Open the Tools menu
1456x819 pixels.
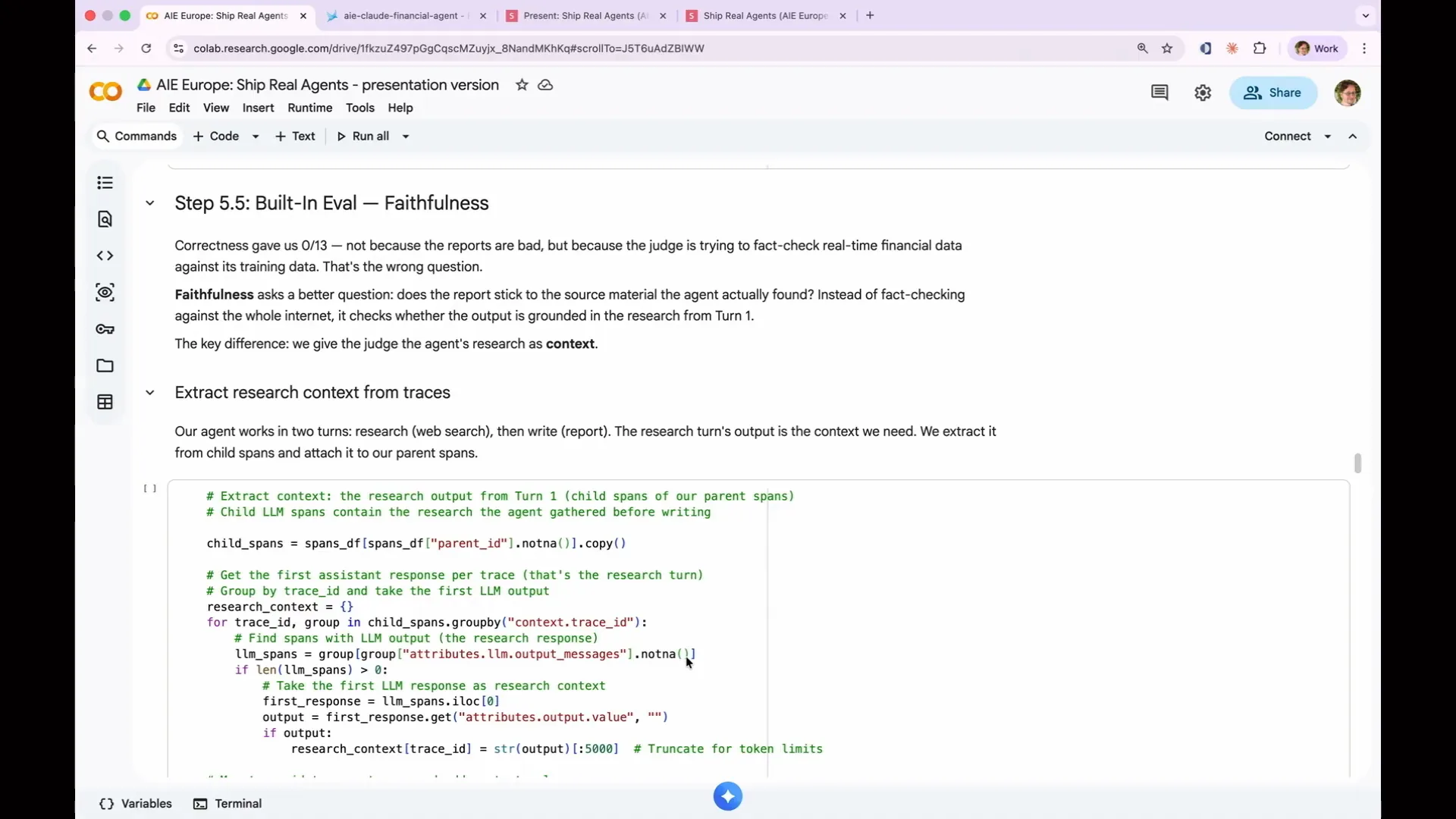tap(360, 108)
